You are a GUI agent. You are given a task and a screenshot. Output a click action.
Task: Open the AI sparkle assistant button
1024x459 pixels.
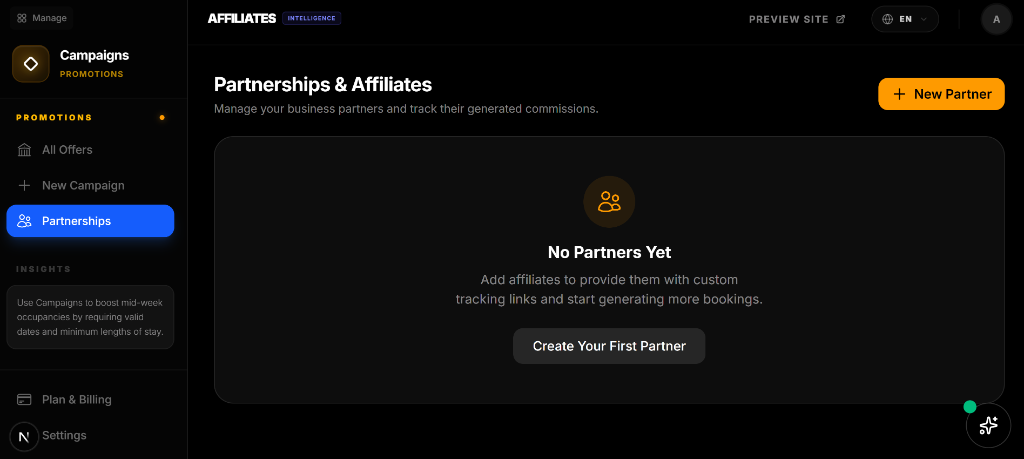(x=988, y=426)
